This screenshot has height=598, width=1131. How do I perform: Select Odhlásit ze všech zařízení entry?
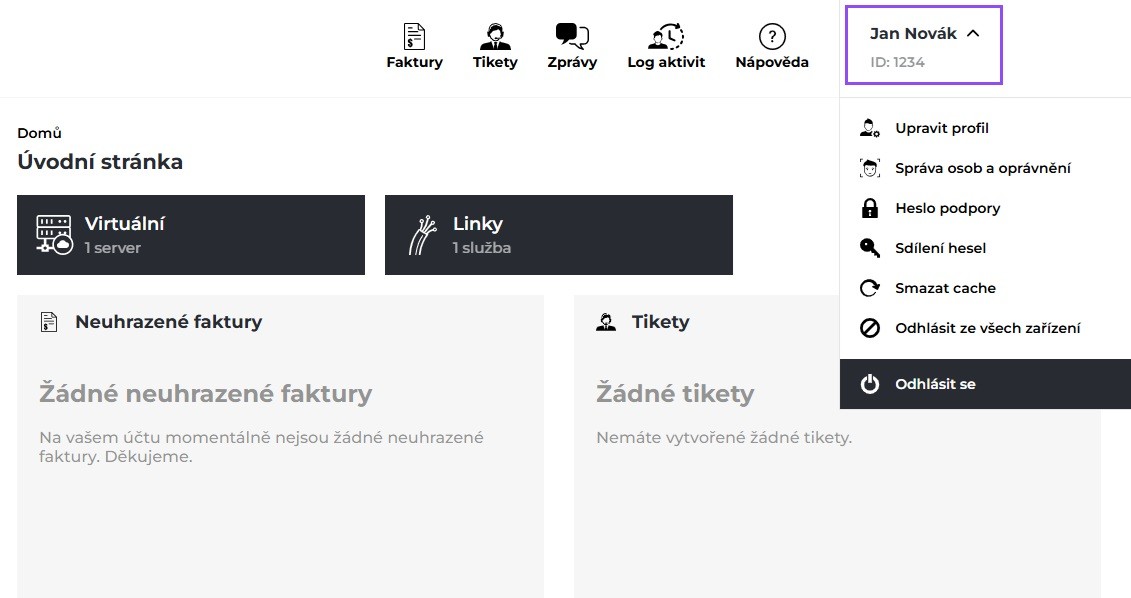987,328
